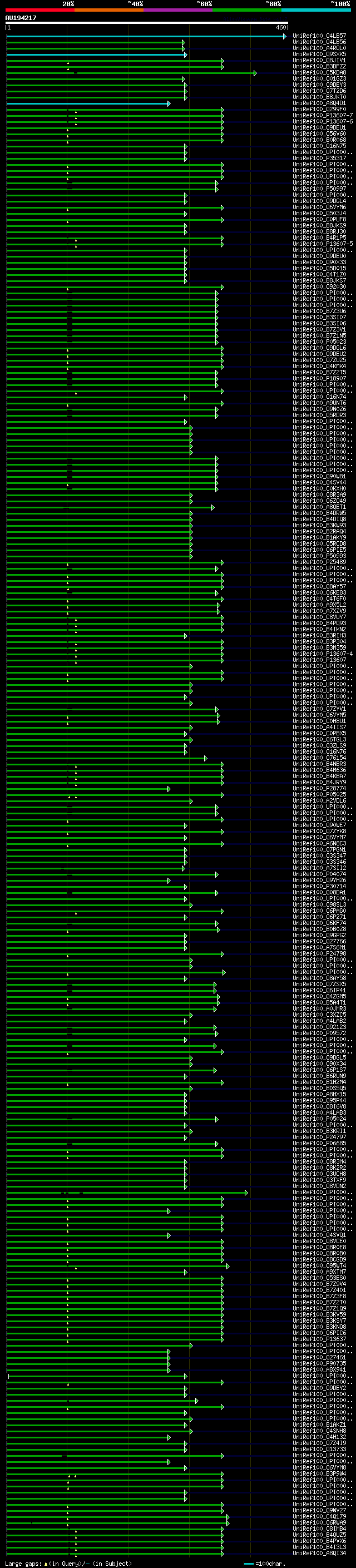Select label UniRef100_B4I3L3
This screenshot has width=356, height=1568.
click(x=319, y=1547)
